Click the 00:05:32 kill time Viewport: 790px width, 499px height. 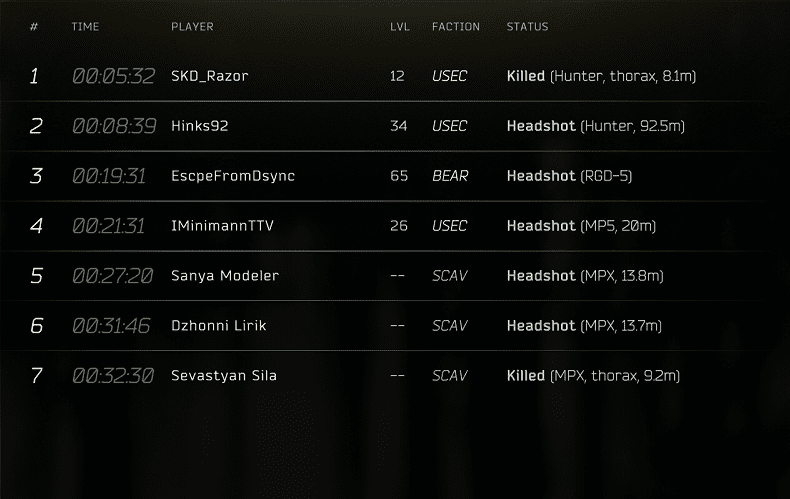[113, 76]
